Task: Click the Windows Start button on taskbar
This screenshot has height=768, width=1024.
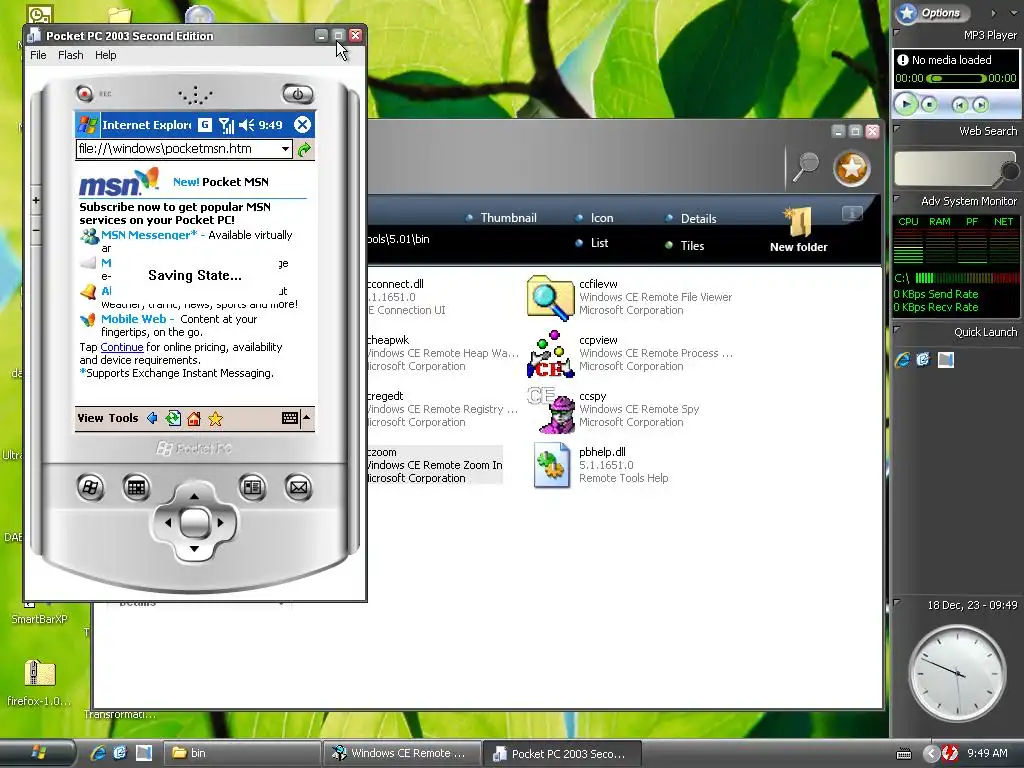Action: tap(39, 753)
